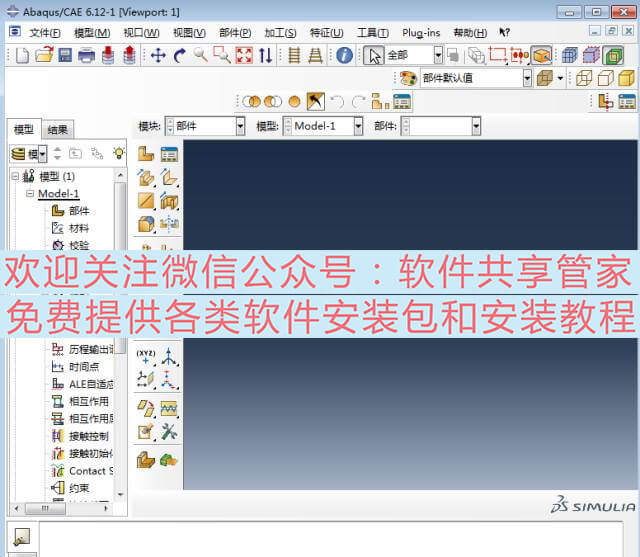Click the light bulb icon in model tree
The image size is (640, 557).
click(x=119, y=153)
